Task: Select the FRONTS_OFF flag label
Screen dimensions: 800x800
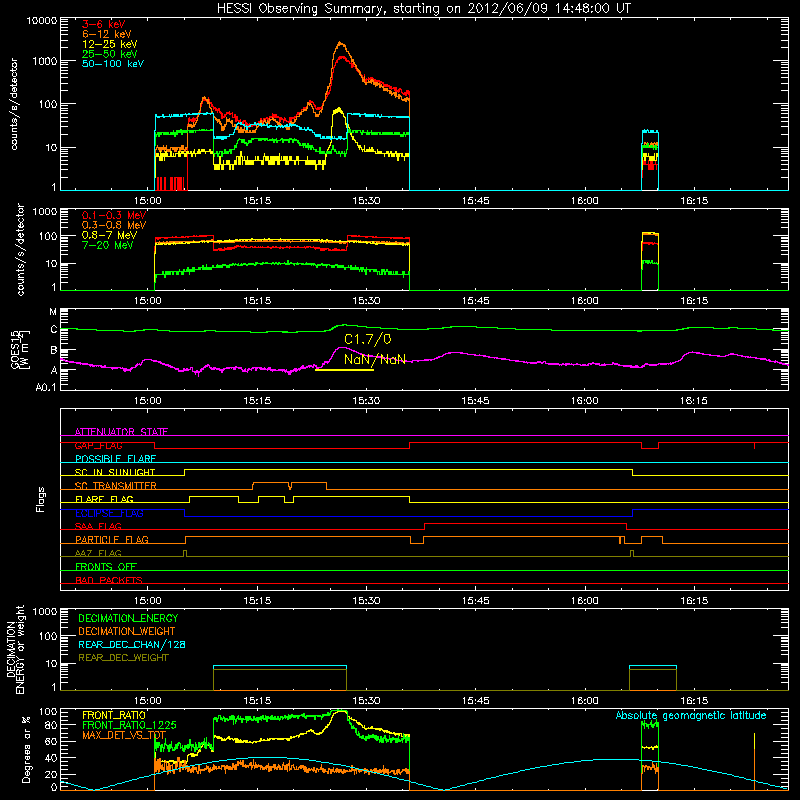Action: pyautogui.click(x=106, y=566)
